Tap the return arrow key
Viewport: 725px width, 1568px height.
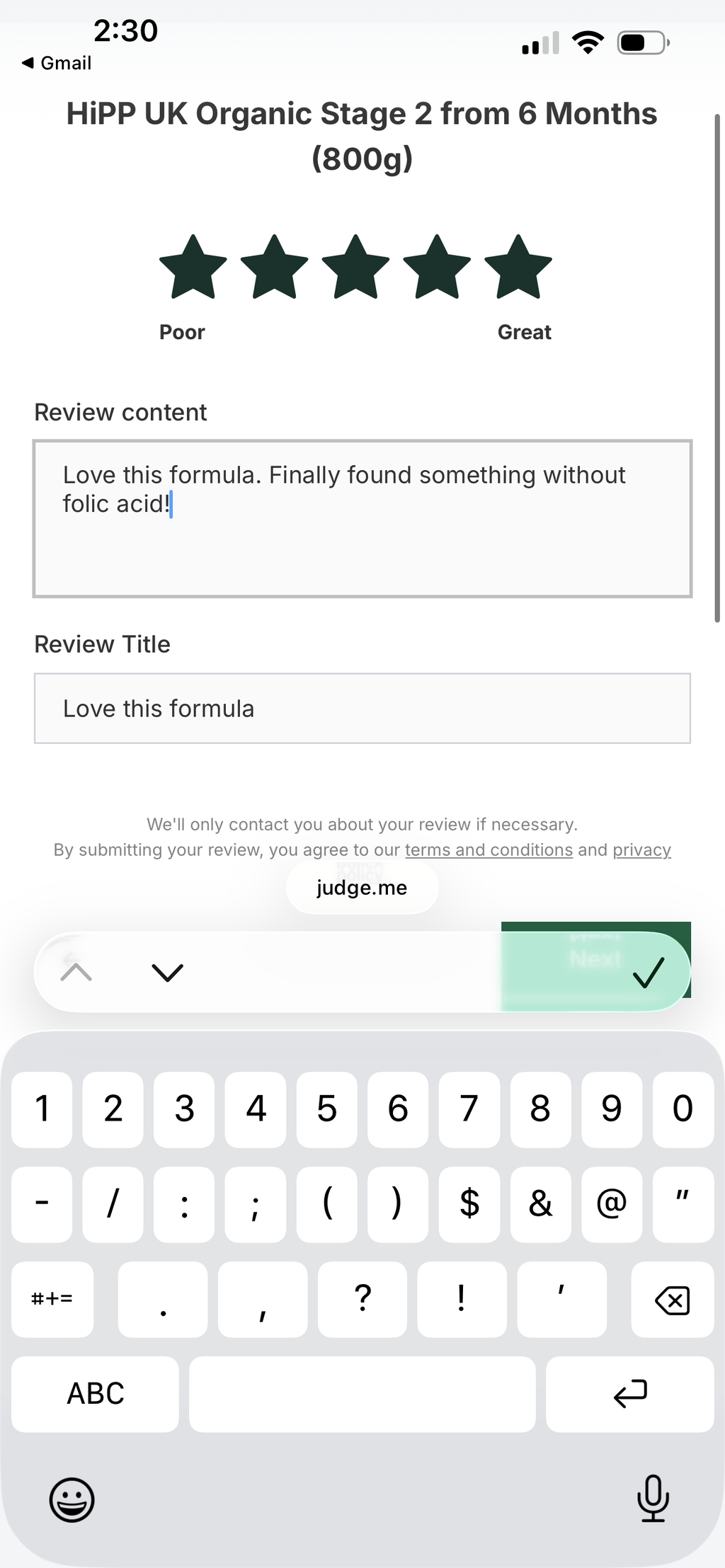(x=629, y=1394)
